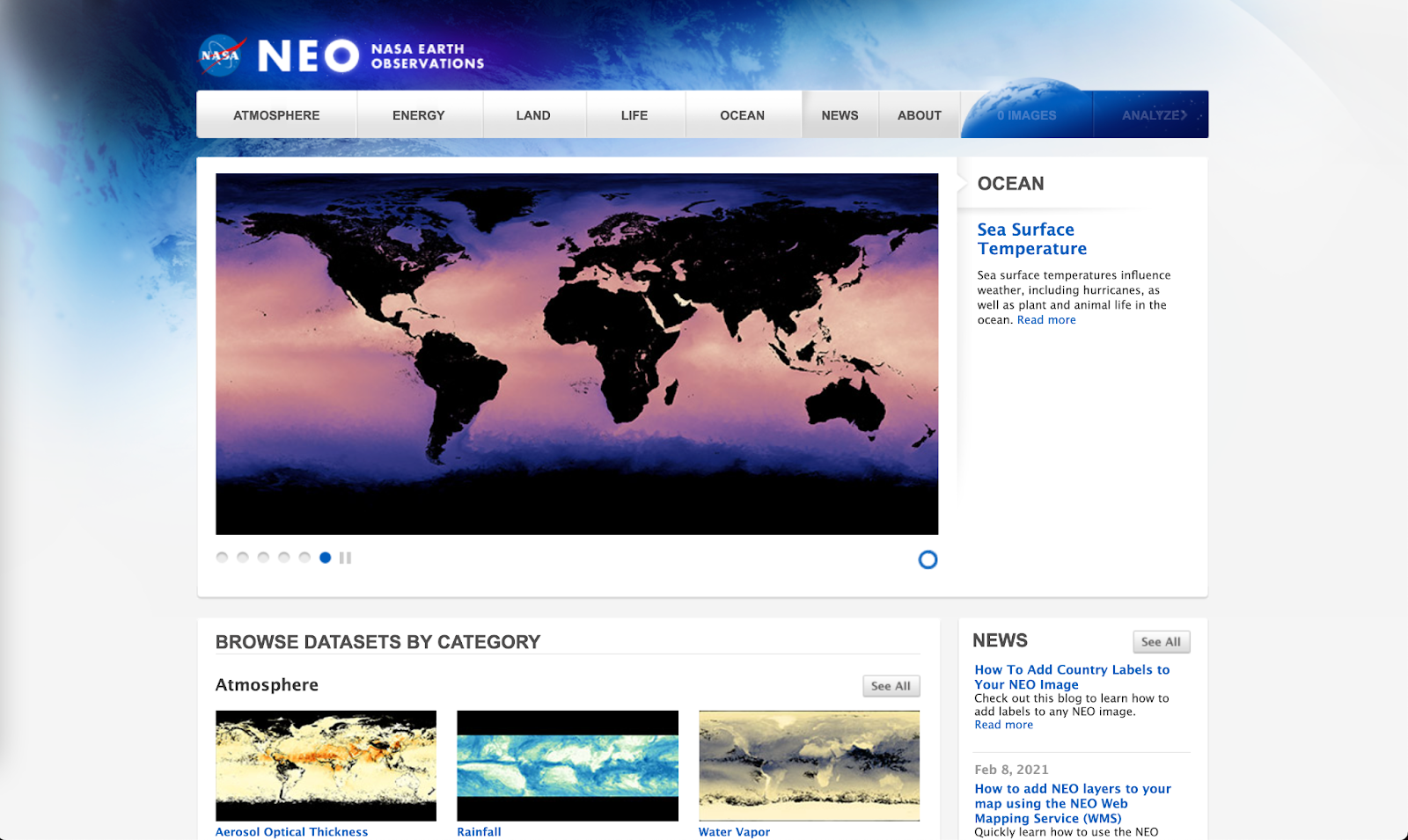Select the third slideshow dot
This screenshot has width=1408, height=840.
[x=263, y=558]
